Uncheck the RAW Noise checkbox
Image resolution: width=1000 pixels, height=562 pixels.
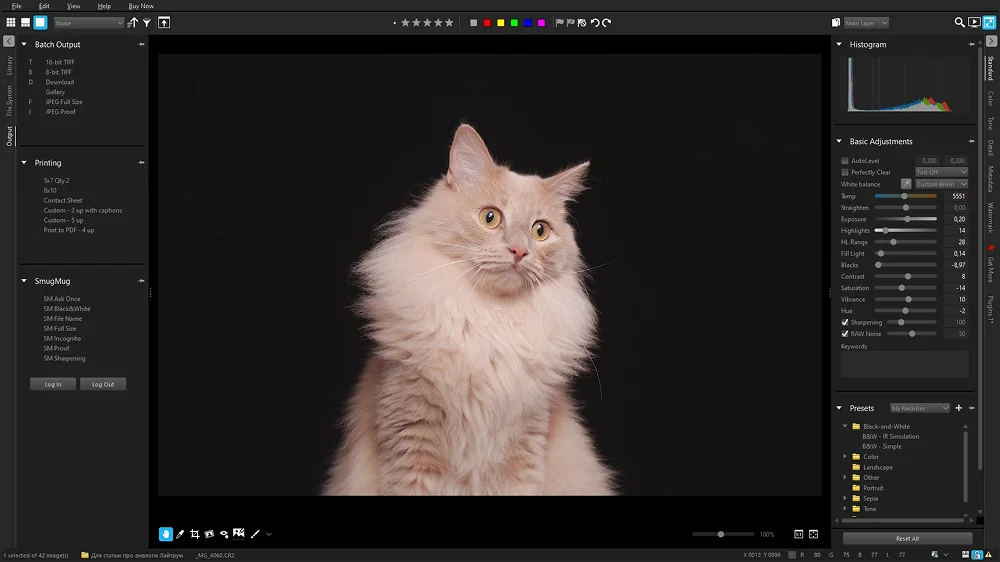(845, 334)
